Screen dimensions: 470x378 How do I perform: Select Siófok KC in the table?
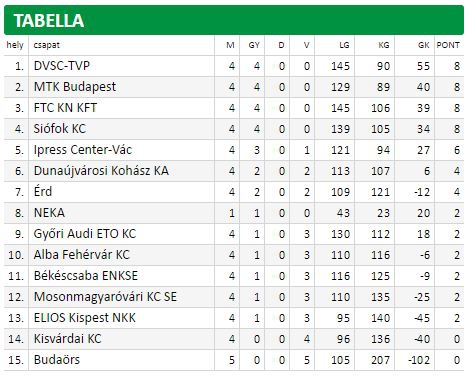(60, 129)
